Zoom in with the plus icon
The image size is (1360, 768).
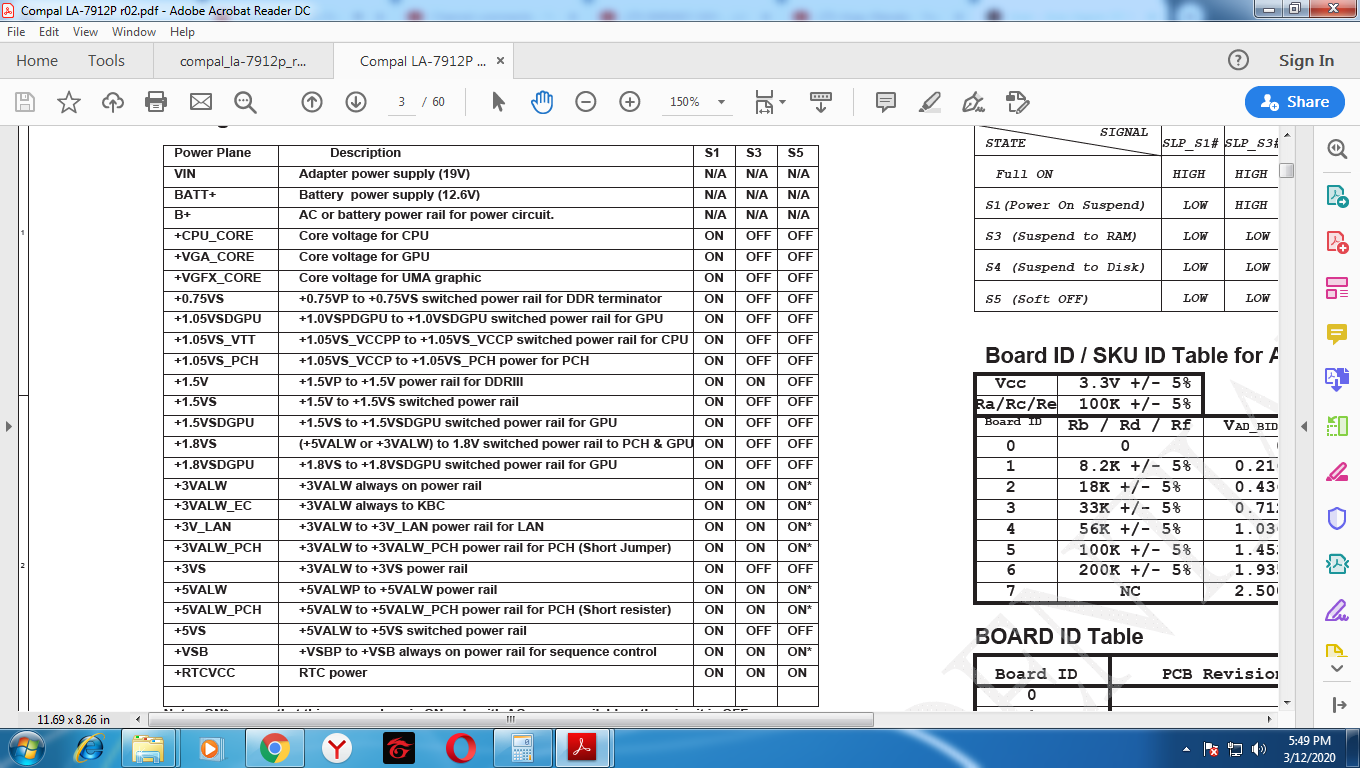click(x=630, y=102)
